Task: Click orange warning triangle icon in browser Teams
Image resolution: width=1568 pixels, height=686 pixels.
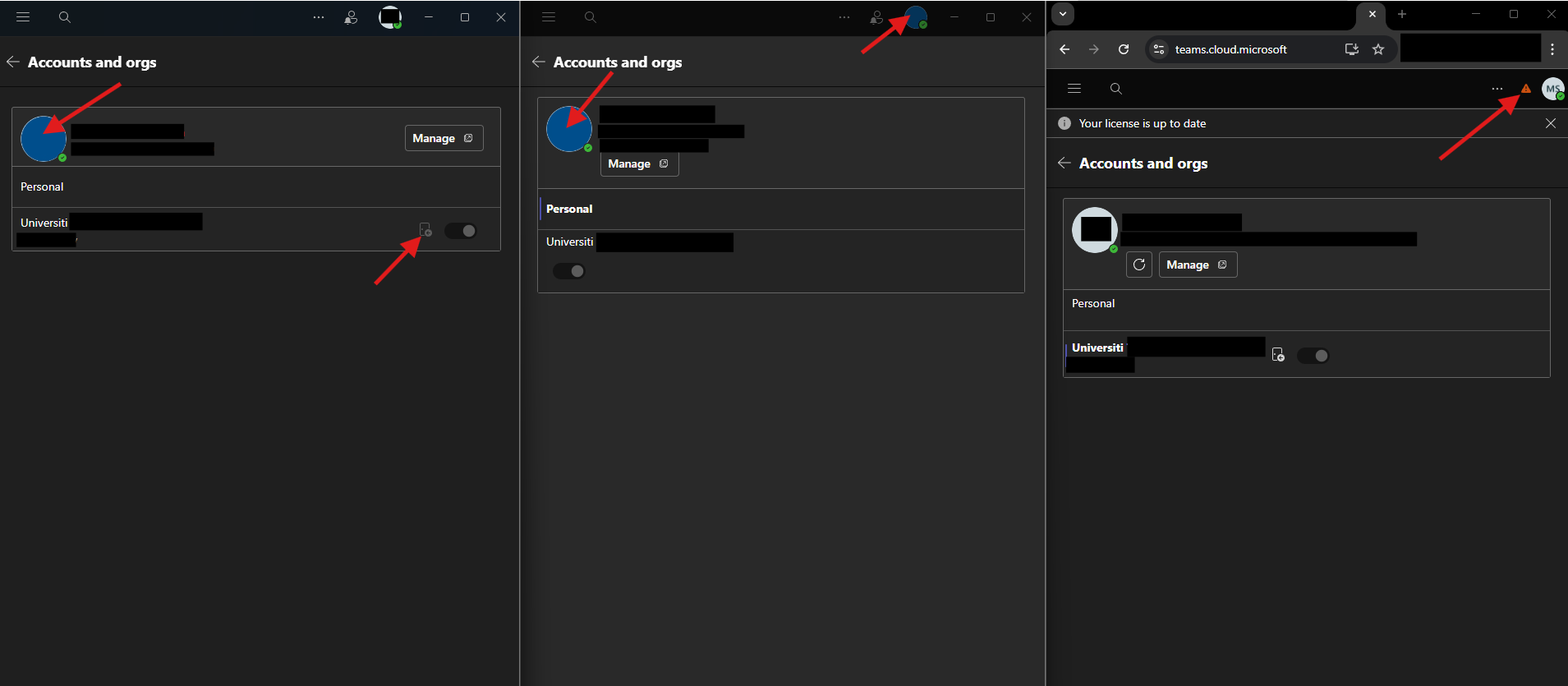Action: click(1526, 88)
